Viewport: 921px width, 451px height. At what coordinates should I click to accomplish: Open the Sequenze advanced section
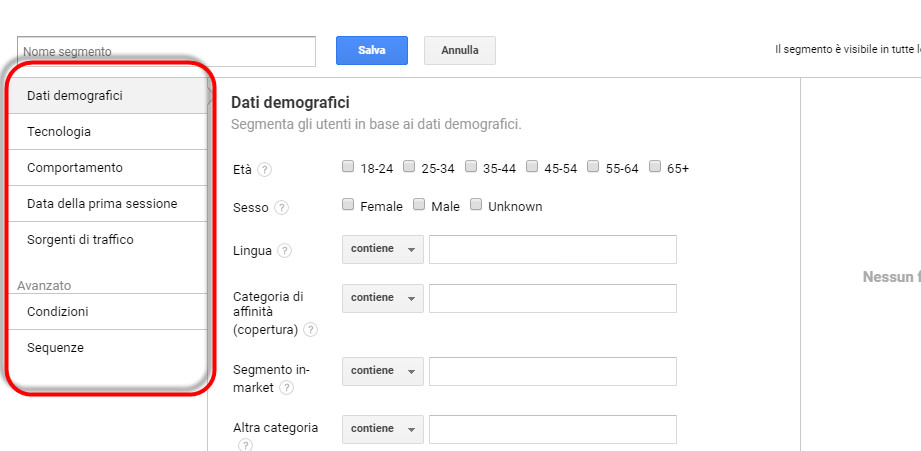click(107, 348)
